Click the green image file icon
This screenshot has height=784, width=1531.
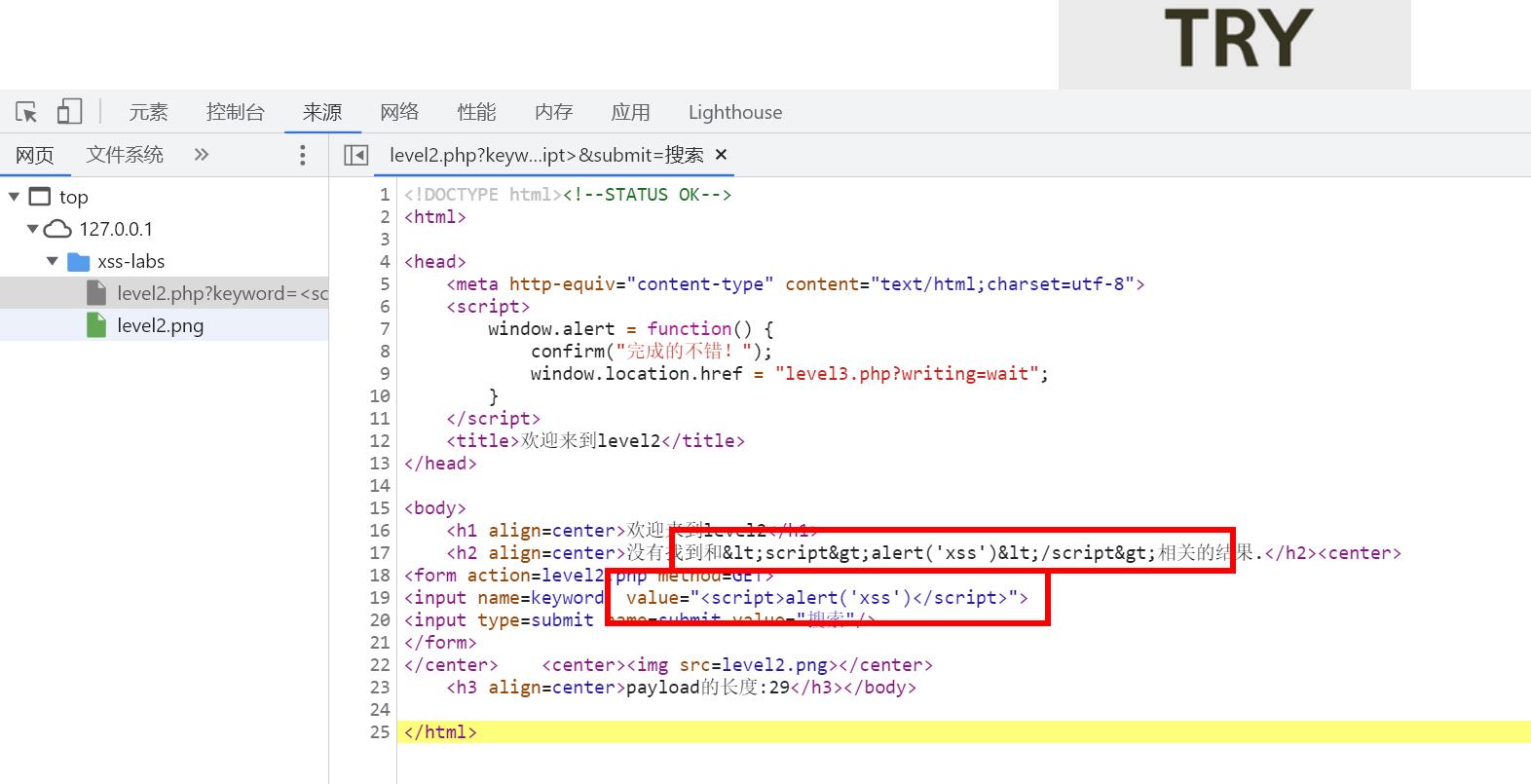point(95,325)
